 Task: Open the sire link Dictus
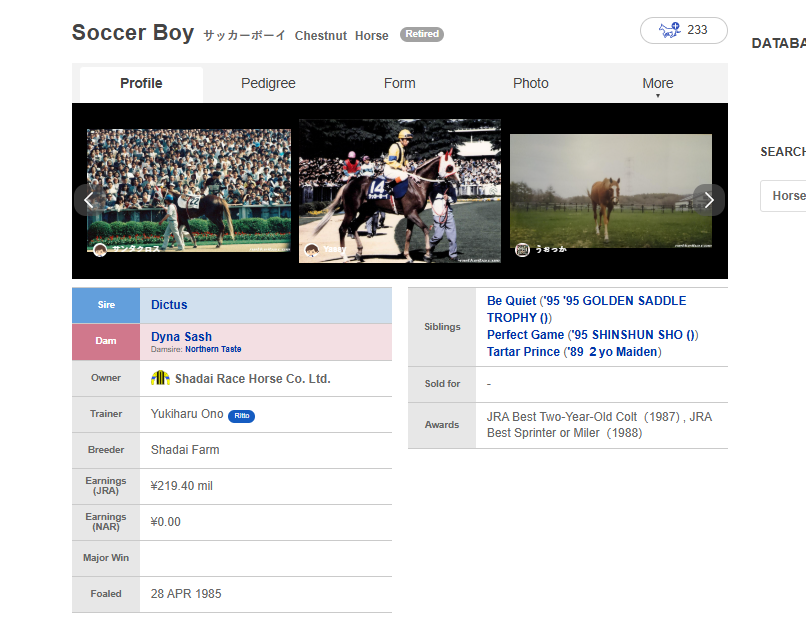169,305
